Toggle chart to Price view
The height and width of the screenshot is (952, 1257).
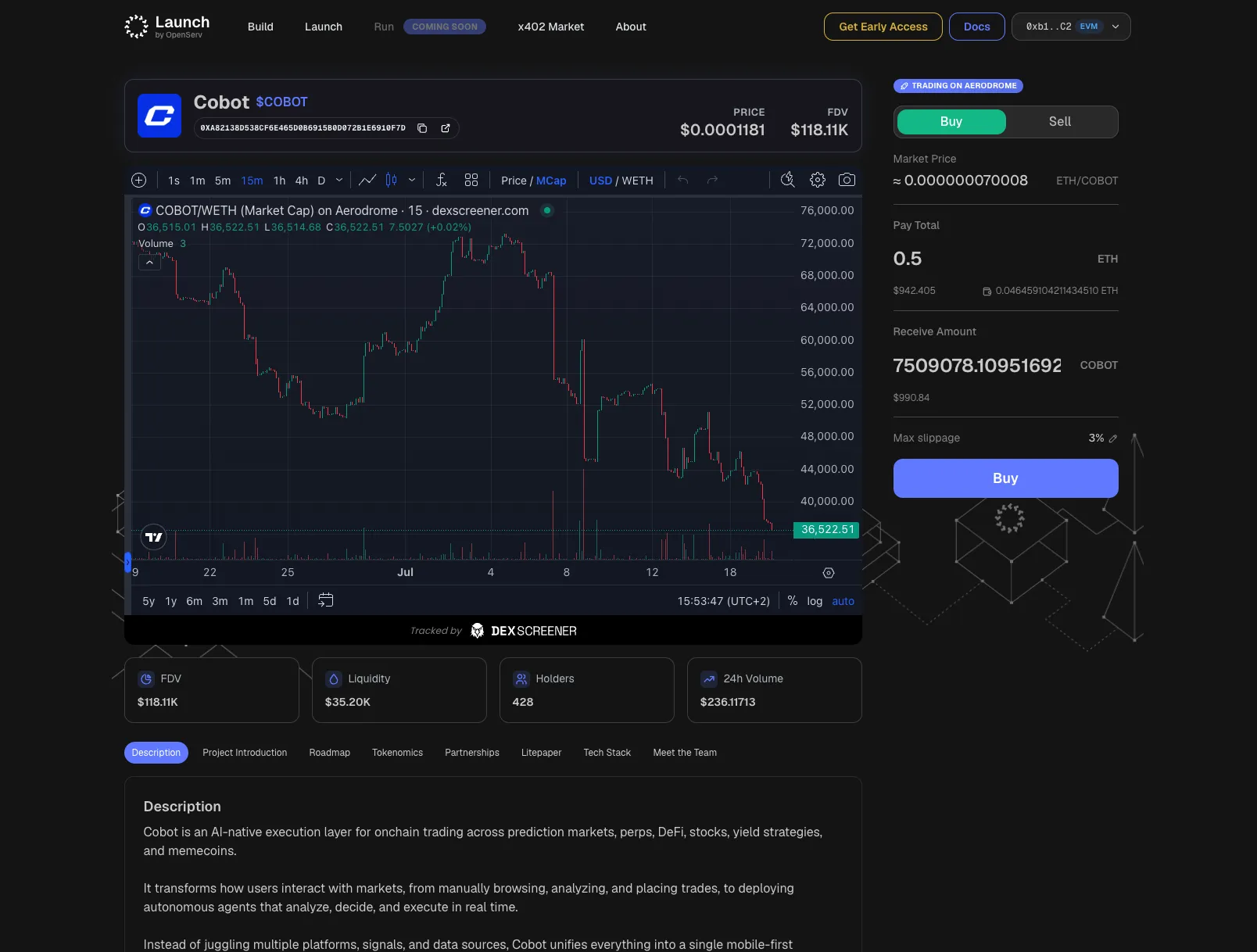point(514,181)
